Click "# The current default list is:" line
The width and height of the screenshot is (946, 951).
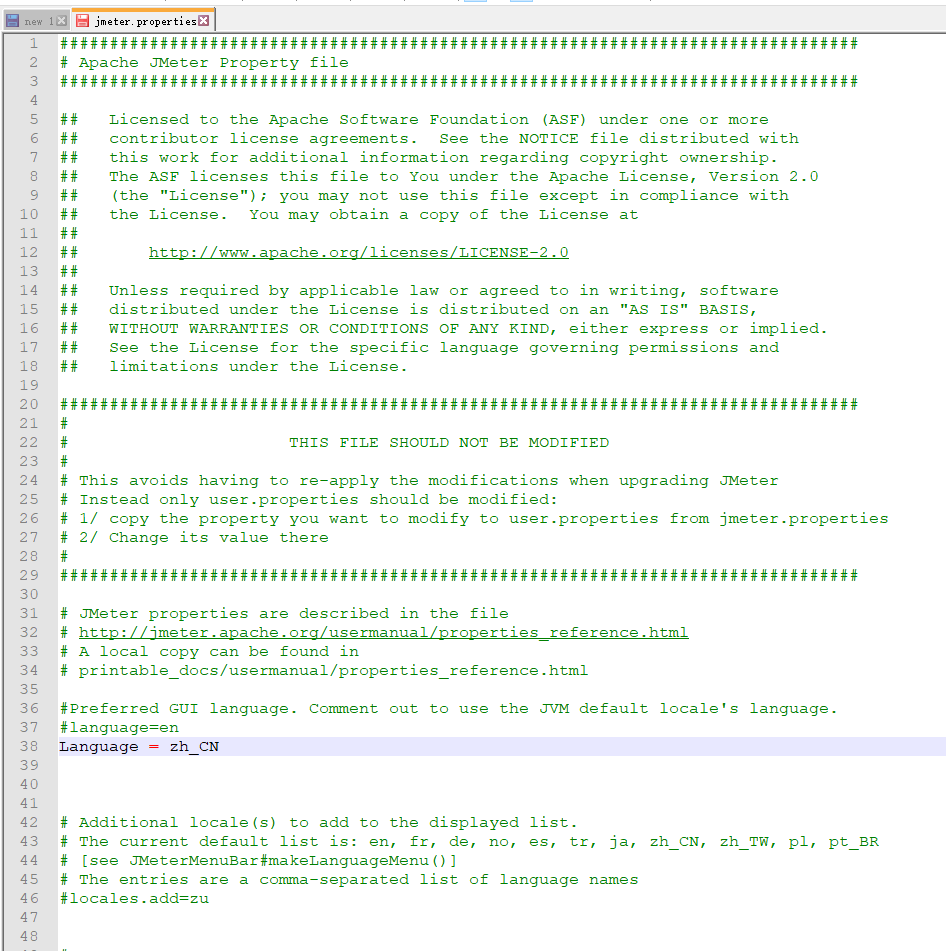(x=469, y=841)
